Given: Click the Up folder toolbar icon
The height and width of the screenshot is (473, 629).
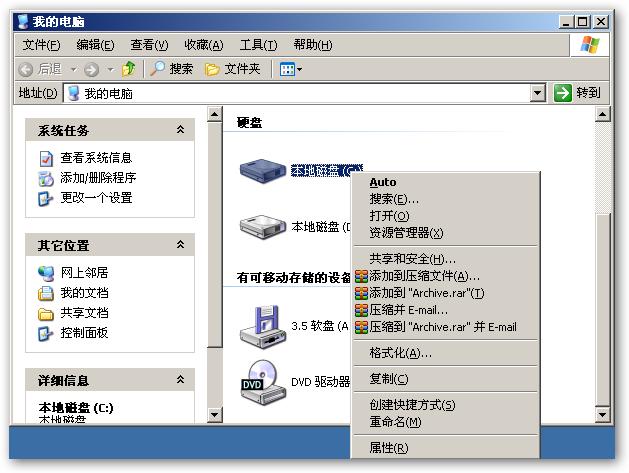Looking at the screenshot, I should click(x=128, y=69).
